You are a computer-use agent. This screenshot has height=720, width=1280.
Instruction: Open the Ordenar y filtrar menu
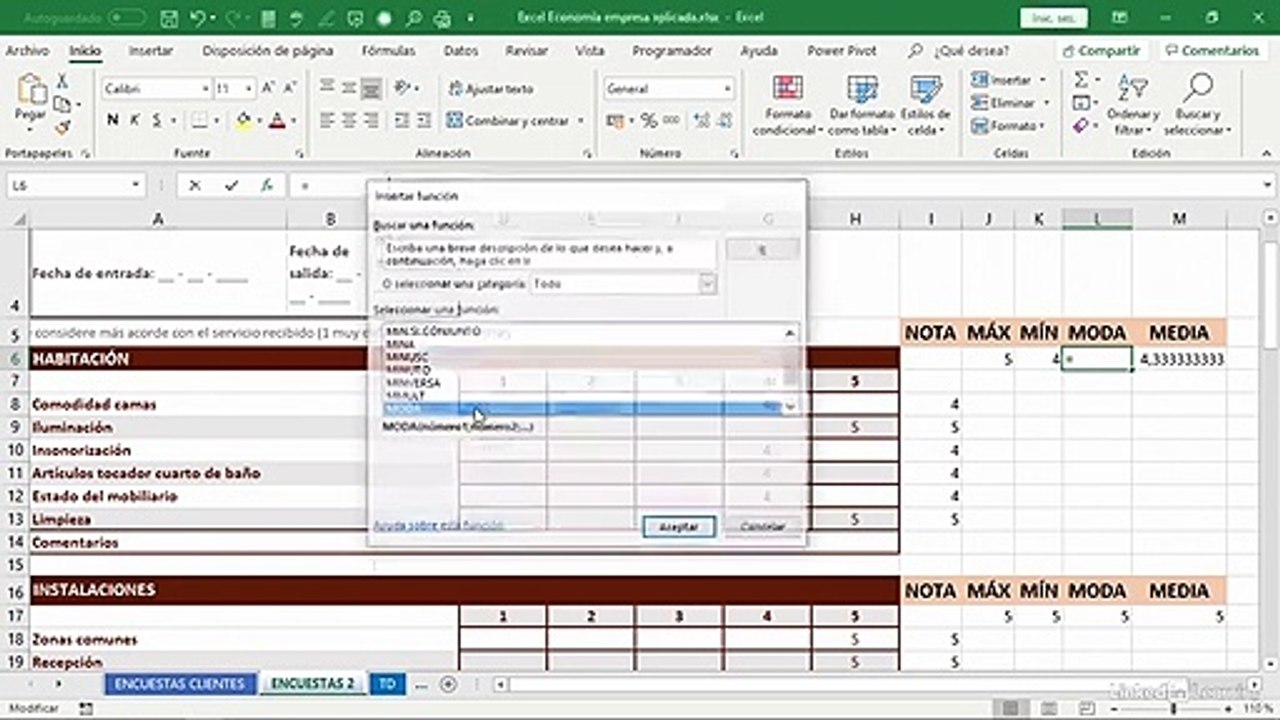tap(1132, 106)
